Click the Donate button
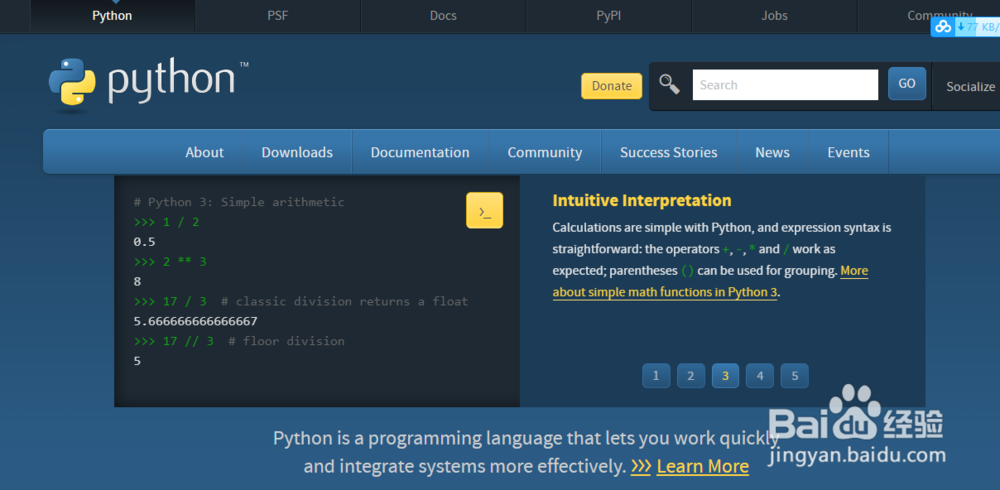1000x490 pixels. (x=612, y=86)
